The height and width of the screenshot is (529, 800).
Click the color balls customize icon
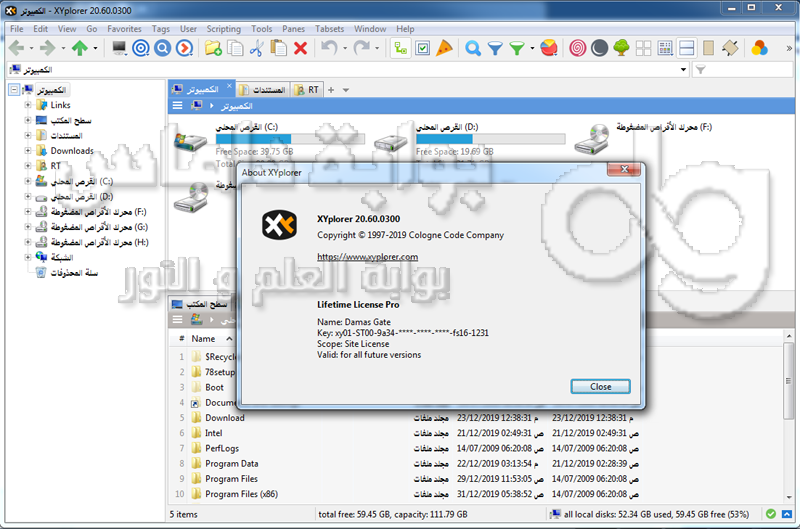759,48
